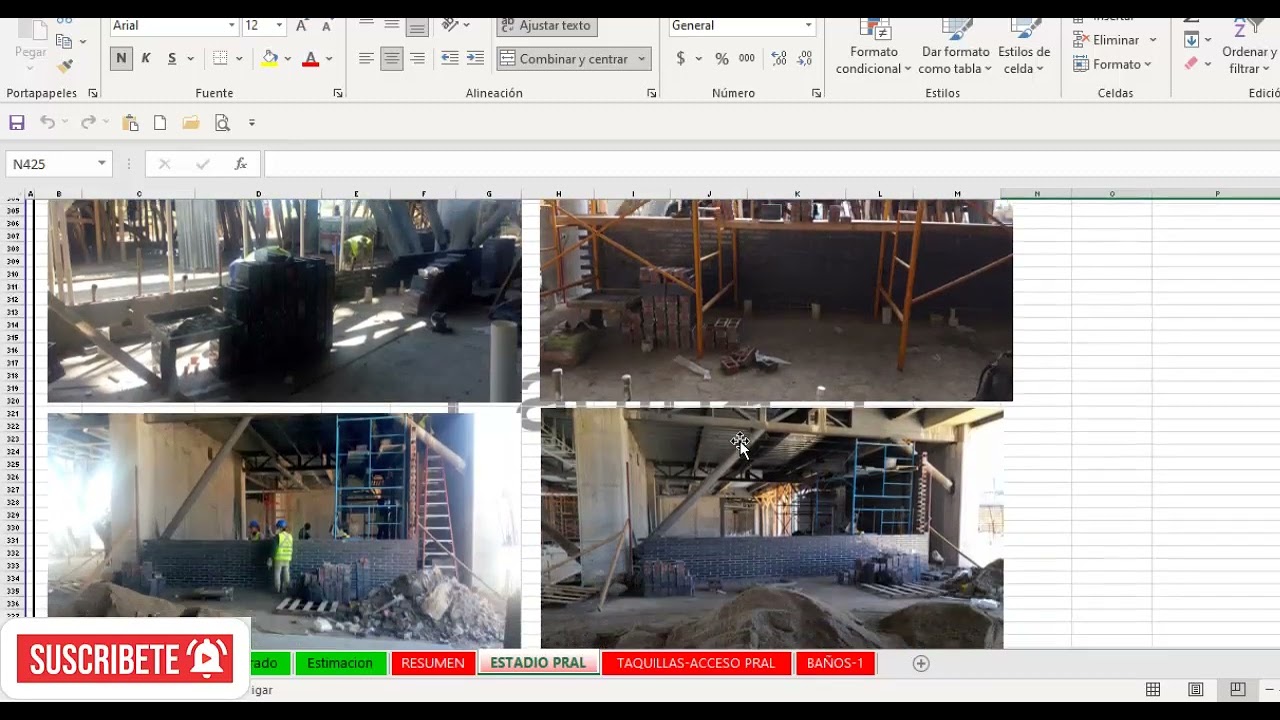Apply left text alignment

(366, 59)
